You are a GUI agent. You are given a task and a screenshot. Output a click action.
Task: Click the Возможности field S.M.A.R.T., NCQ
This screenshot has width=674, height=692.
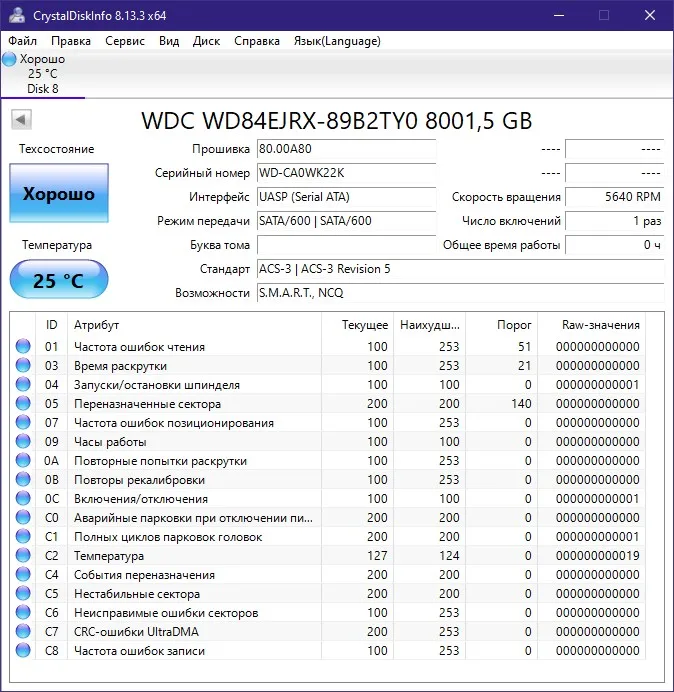[x=461, y=293]
